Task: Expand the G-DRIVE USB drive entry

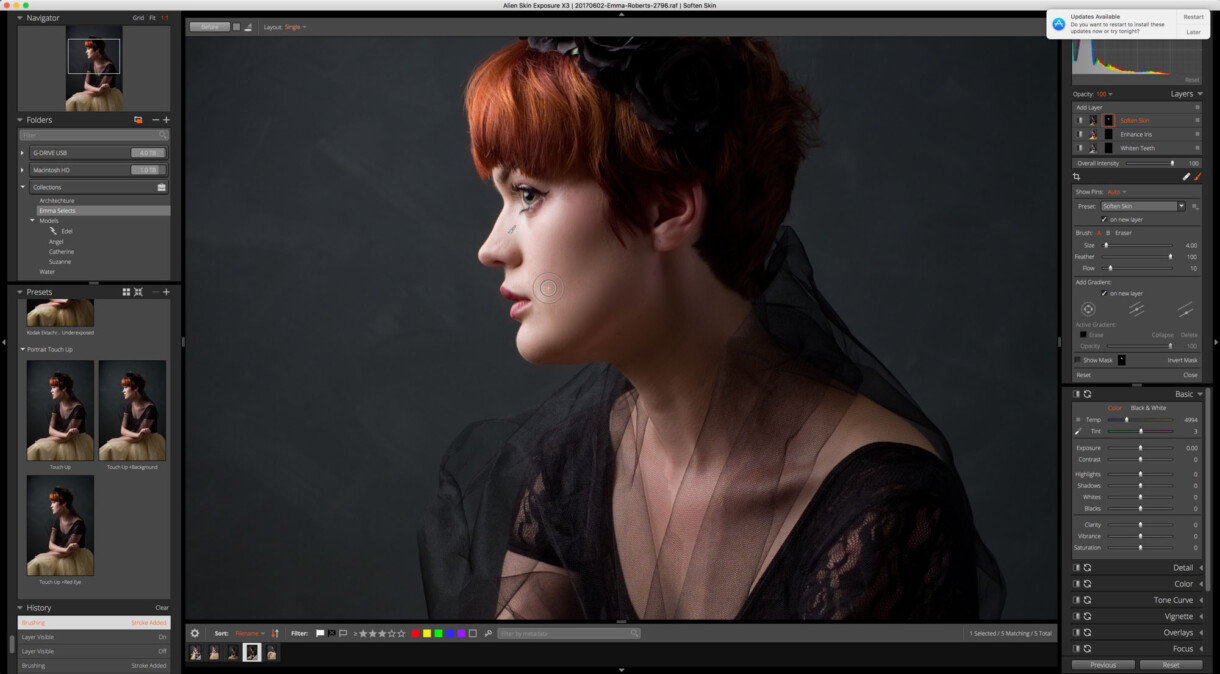Action: point(22,153)
